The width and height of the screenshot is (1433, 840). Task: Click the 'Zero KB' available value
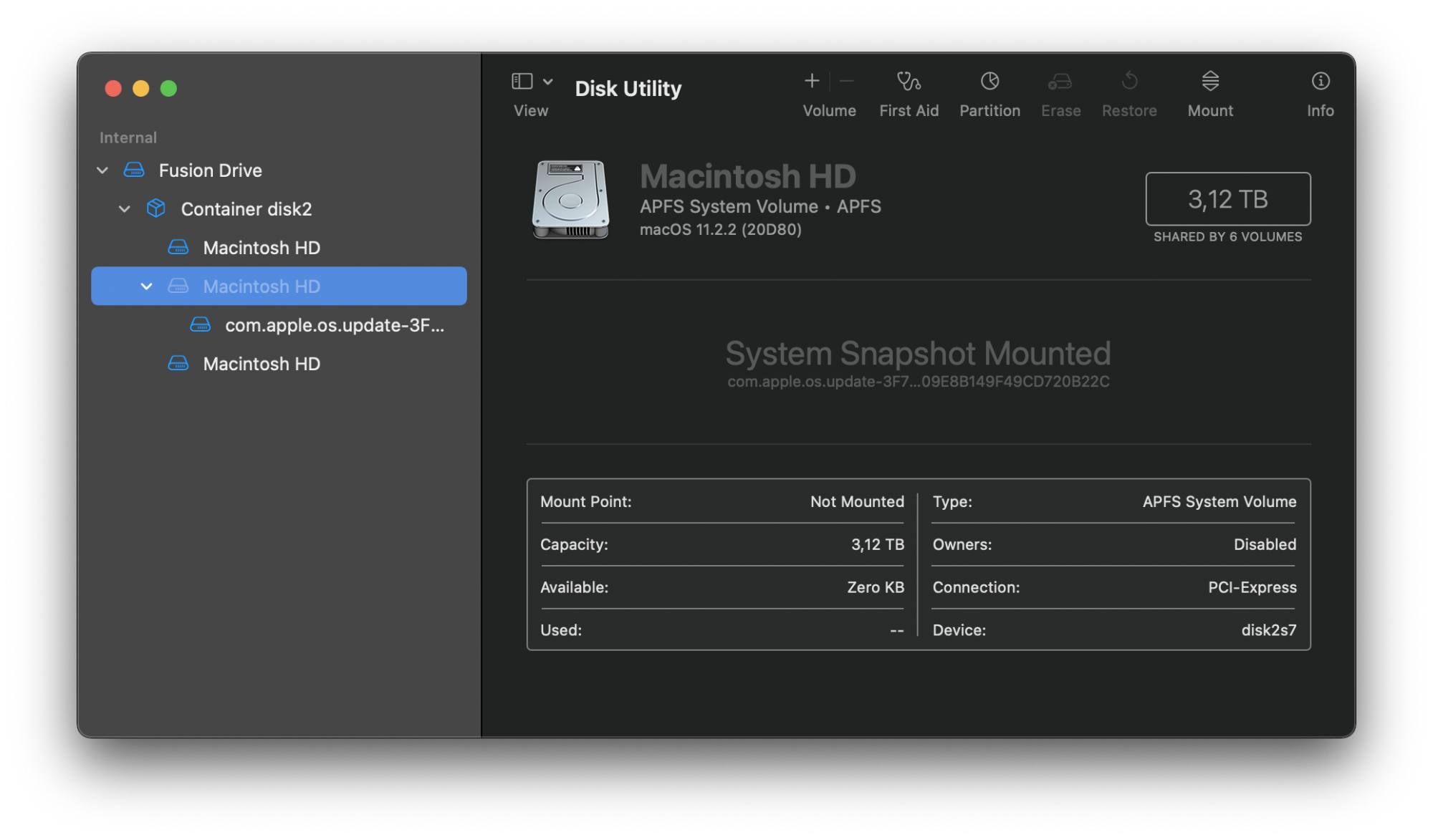pyautogui.click(x=876, y=588)
